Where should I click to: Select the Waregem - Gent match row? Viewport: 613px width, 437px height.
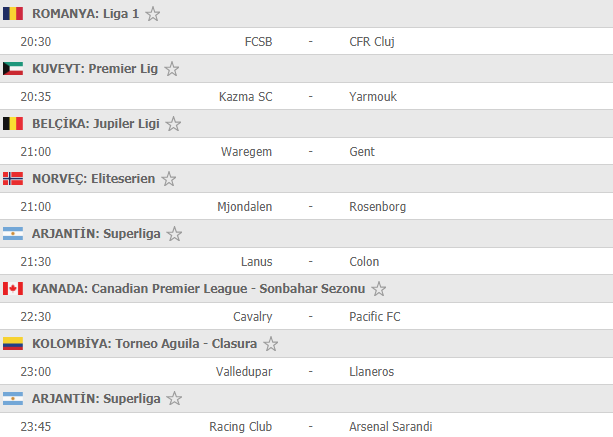(306, 151)
